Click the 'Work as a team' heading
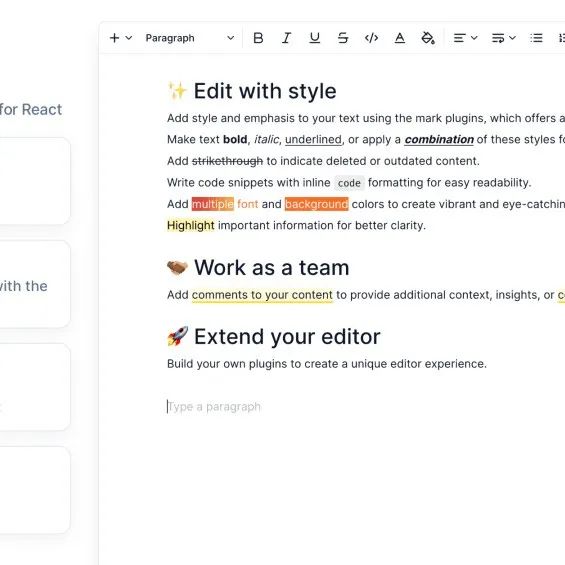This screenshot has height=565, width=565. pyautogui.click(x=272, y=268)
